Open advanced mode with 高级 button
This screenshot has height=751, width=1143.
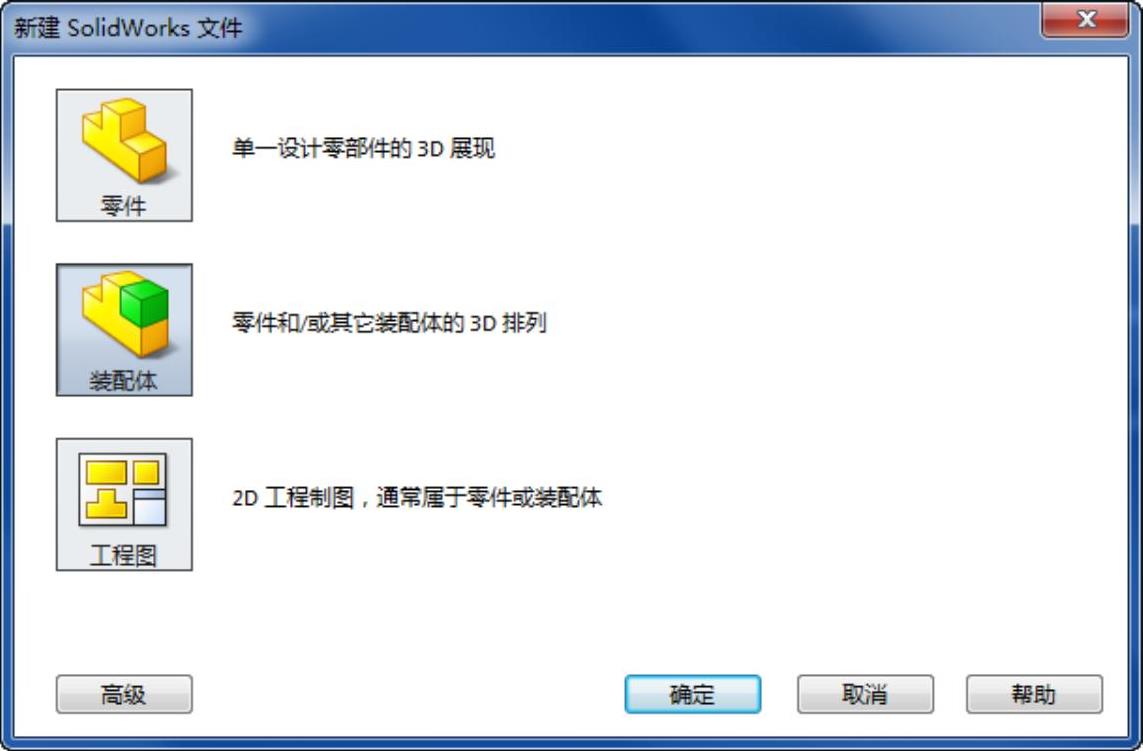click(x=124, y=694)
